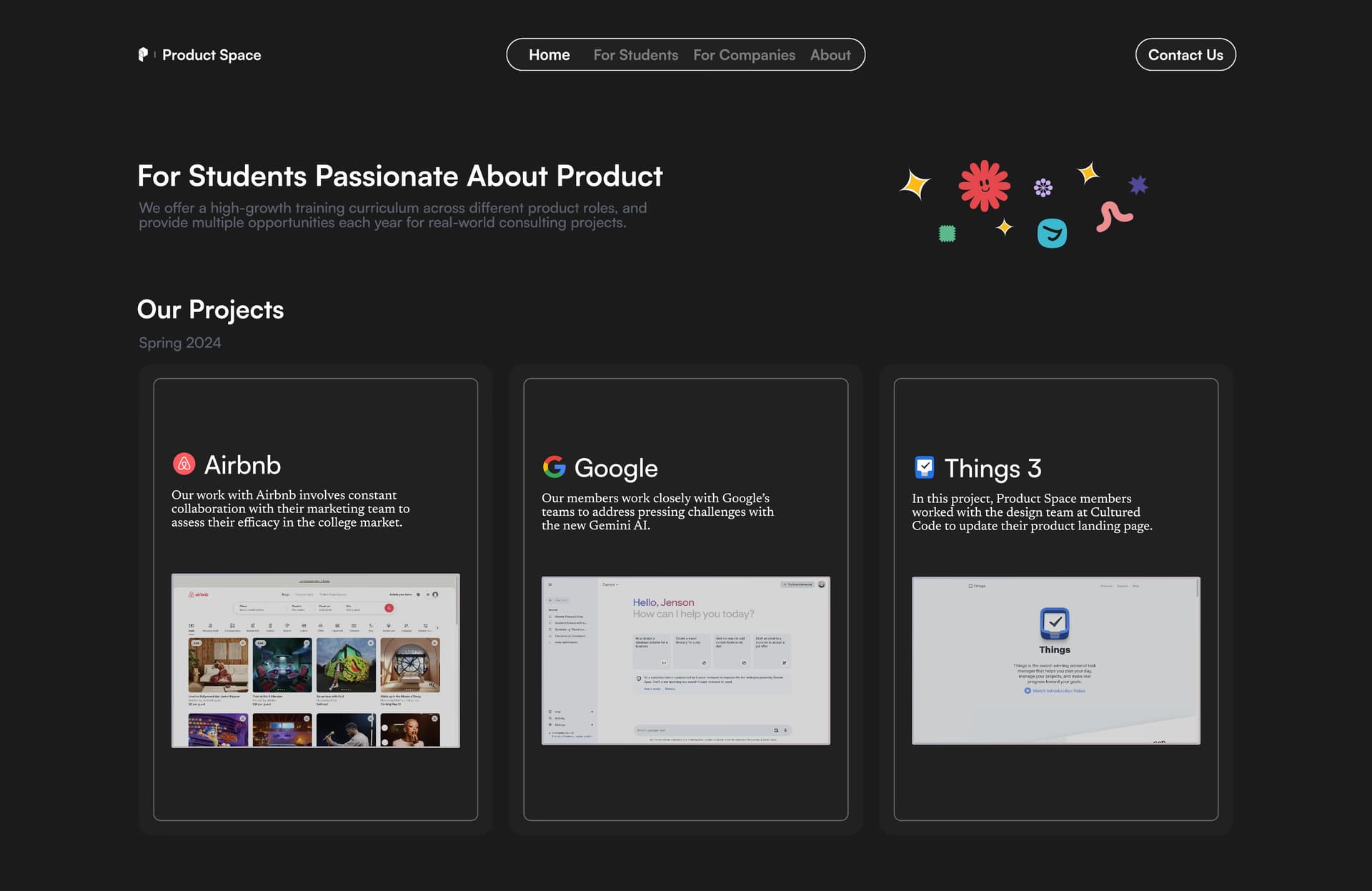Click the dark purple star burst sticker
Image resolution: width=1372 pixels, height=891 pixels.
pyautogui.click(x=1138, y=185)
